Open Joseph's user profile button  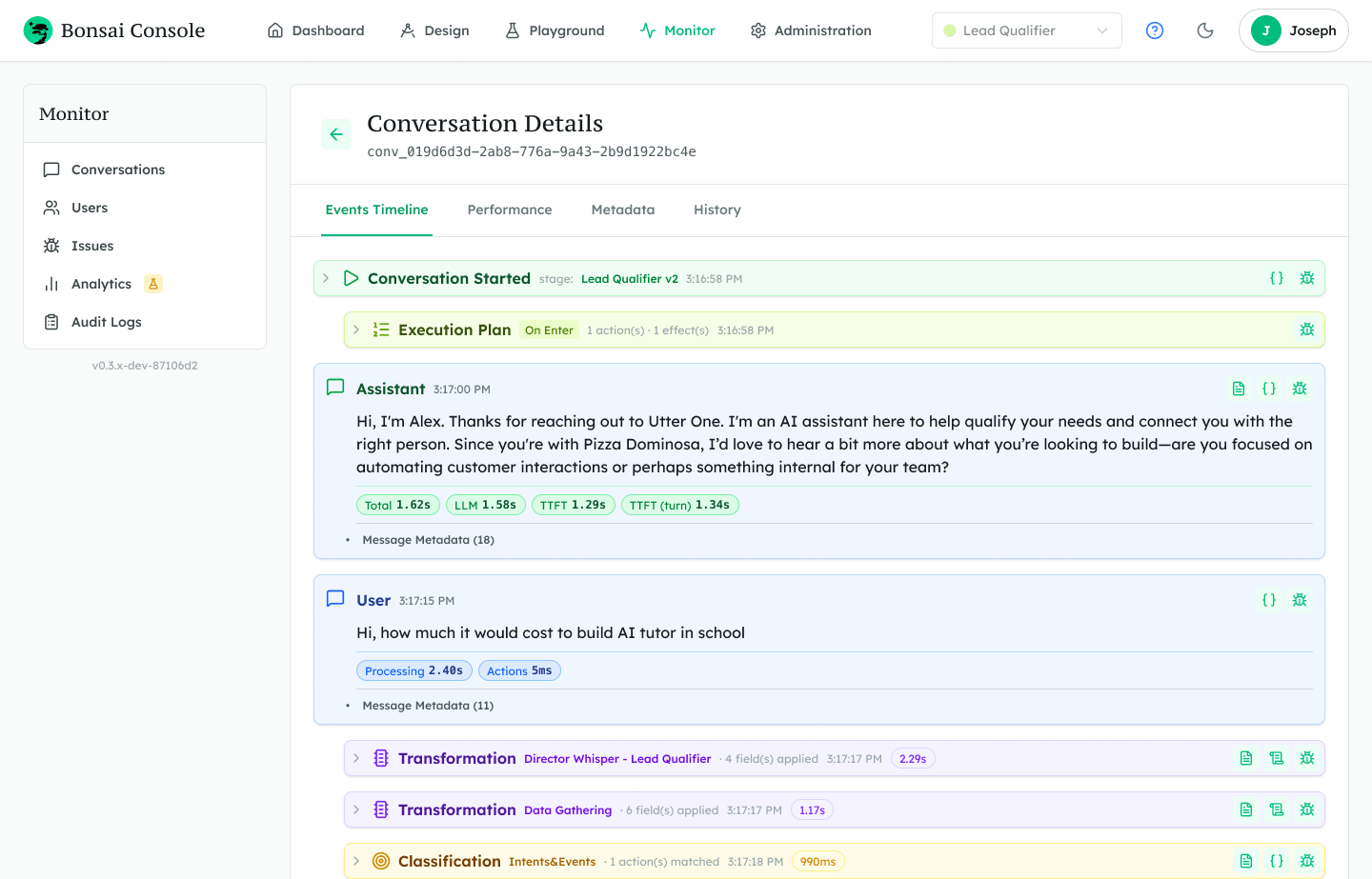pyautogui.click(x=1293, y=30)
